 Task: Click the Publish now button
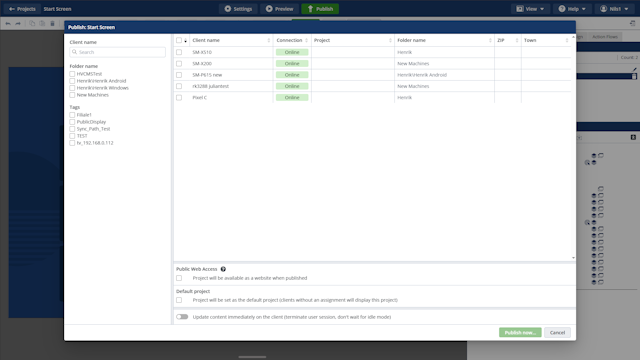tap(520, 332)
